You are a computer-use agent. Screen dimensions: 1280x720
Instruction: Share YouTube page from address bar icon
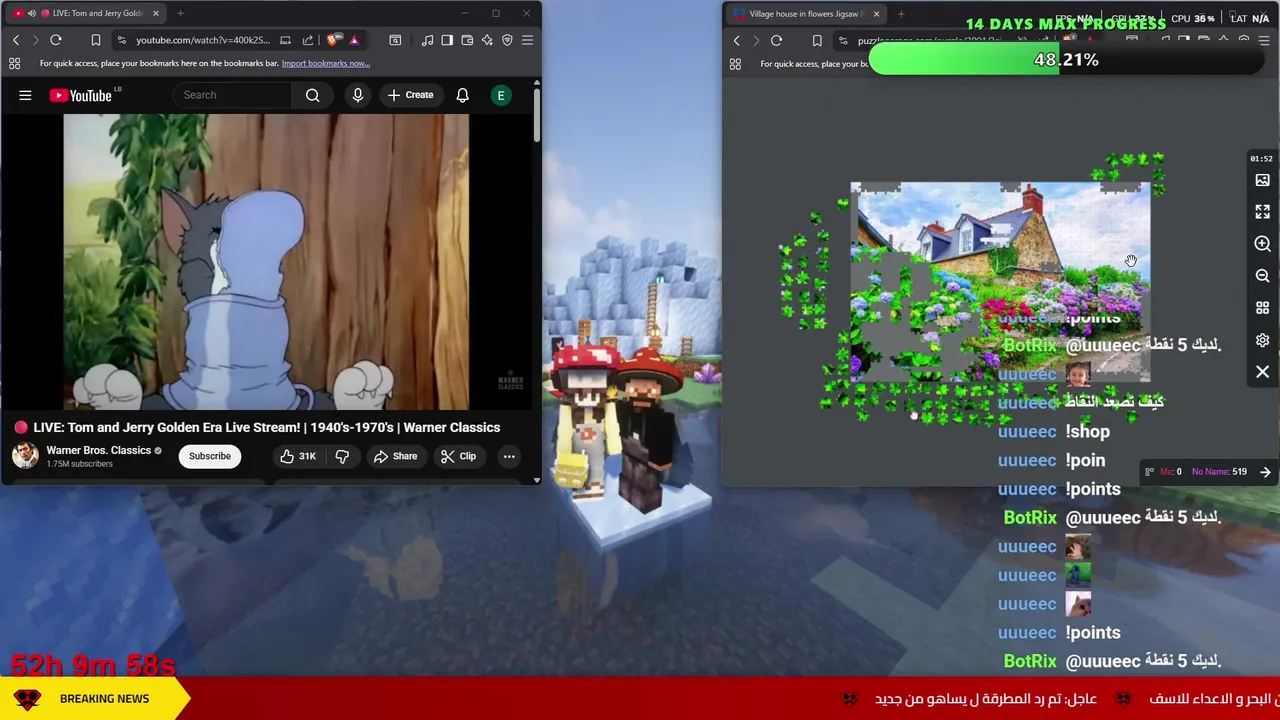[x=308, y=40]
